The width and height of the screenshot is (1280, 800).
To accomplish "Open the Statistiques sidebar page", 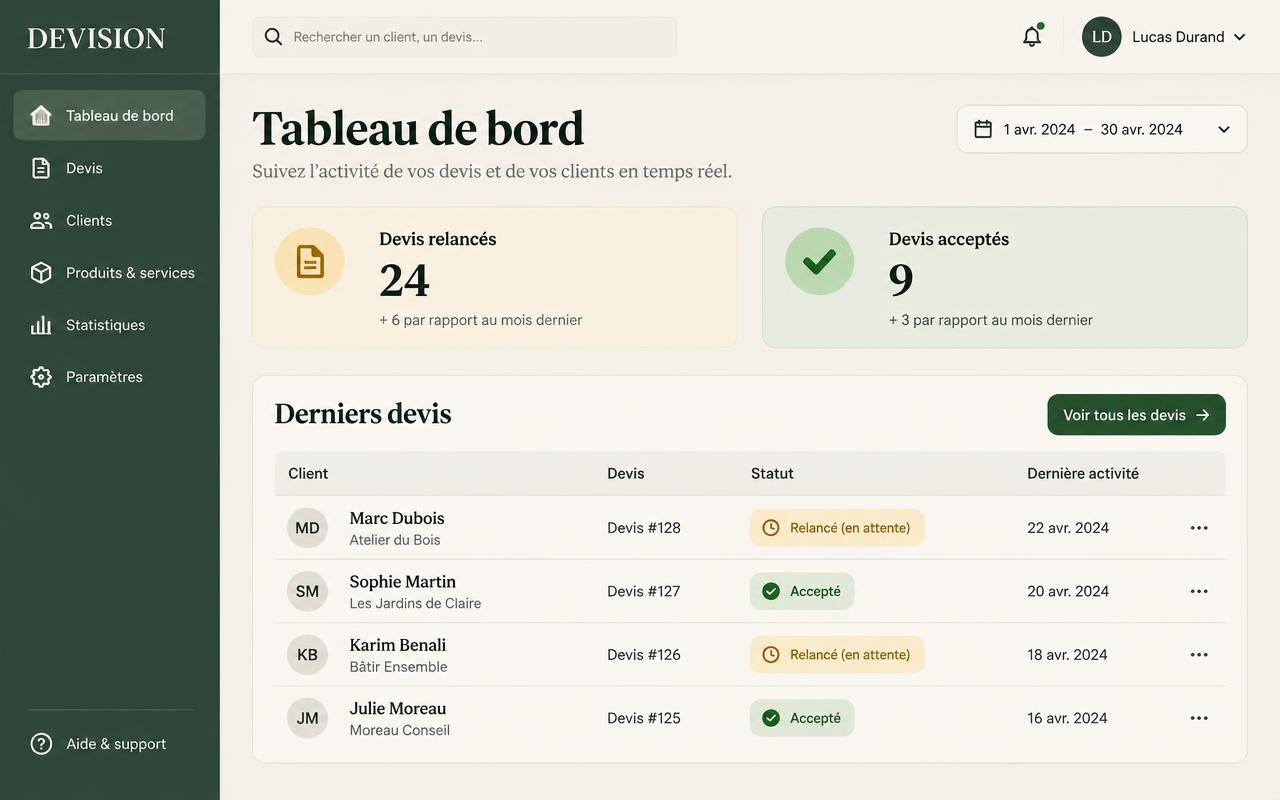I will pos(110,325).
